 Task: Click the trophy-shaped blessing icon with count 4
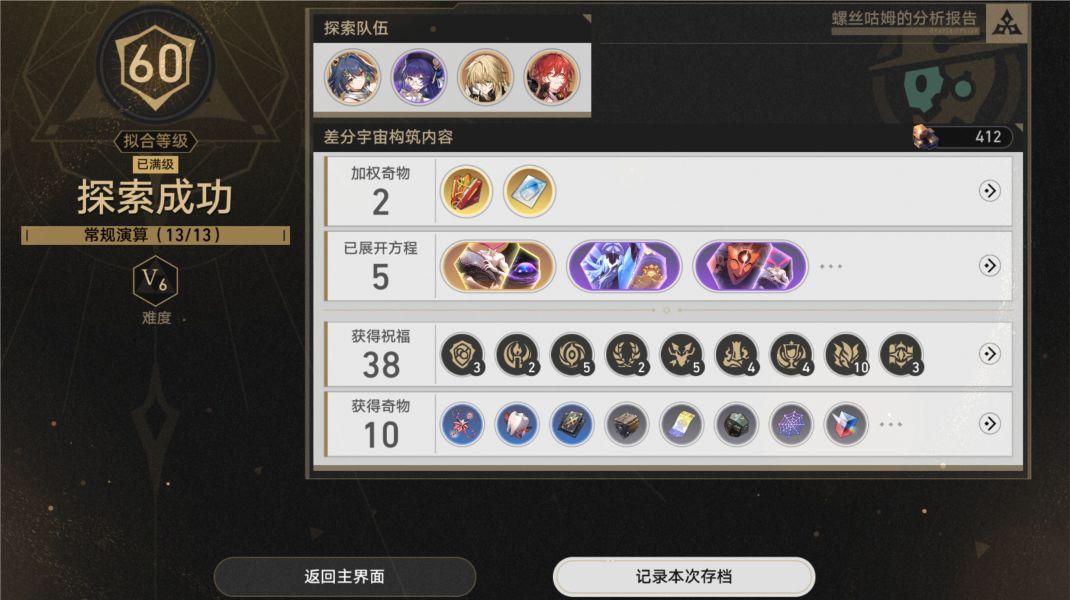[792, 356]
